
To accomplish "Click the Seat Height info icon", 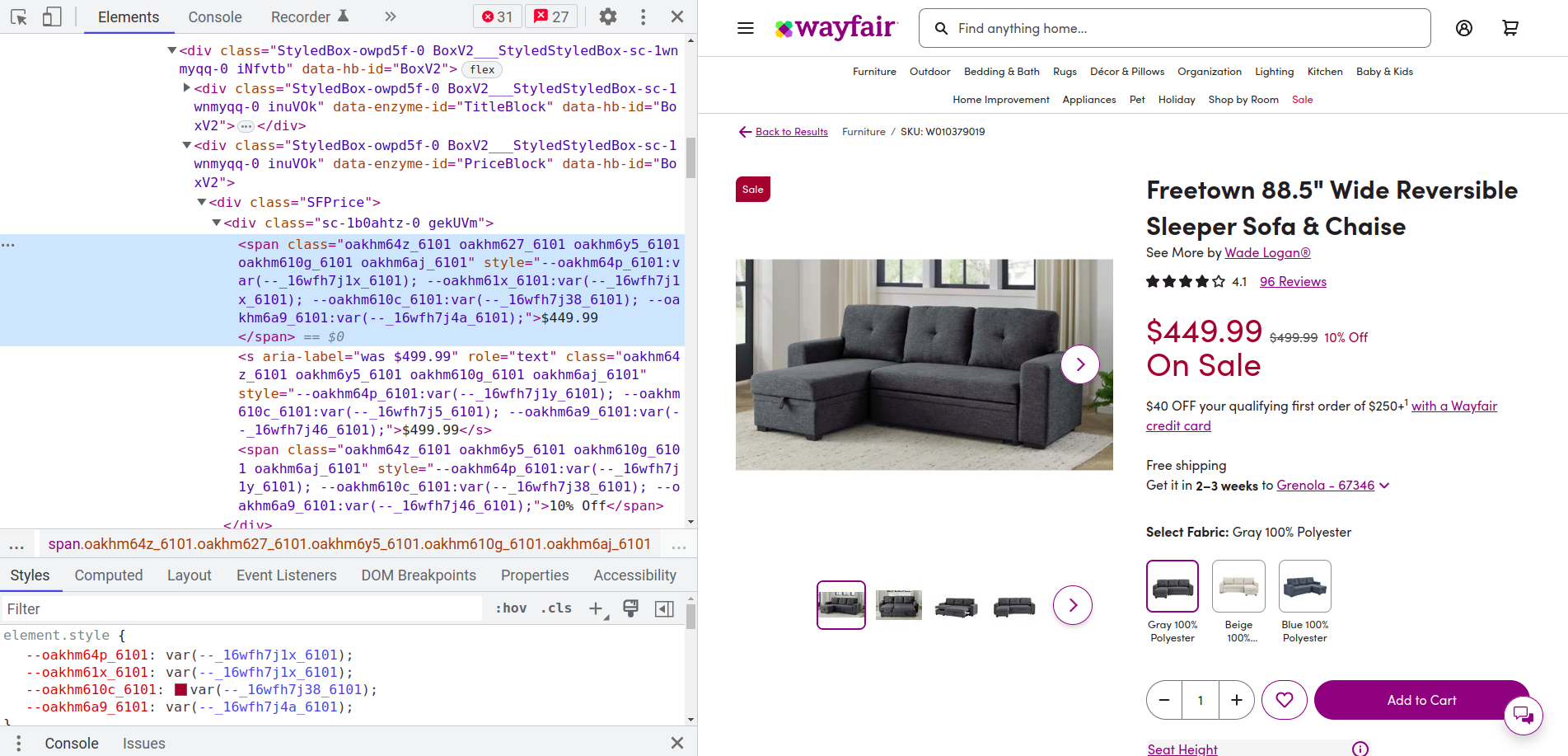I will tap(1360, 749).
